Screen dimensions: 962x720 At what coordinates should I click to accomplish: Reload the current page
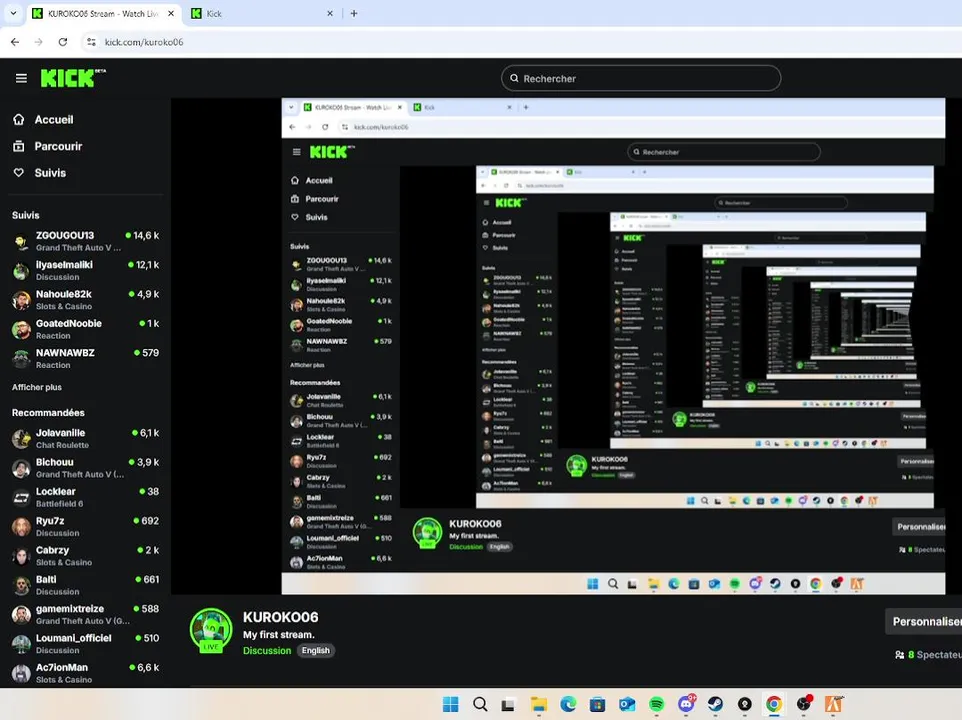point(63,42)
